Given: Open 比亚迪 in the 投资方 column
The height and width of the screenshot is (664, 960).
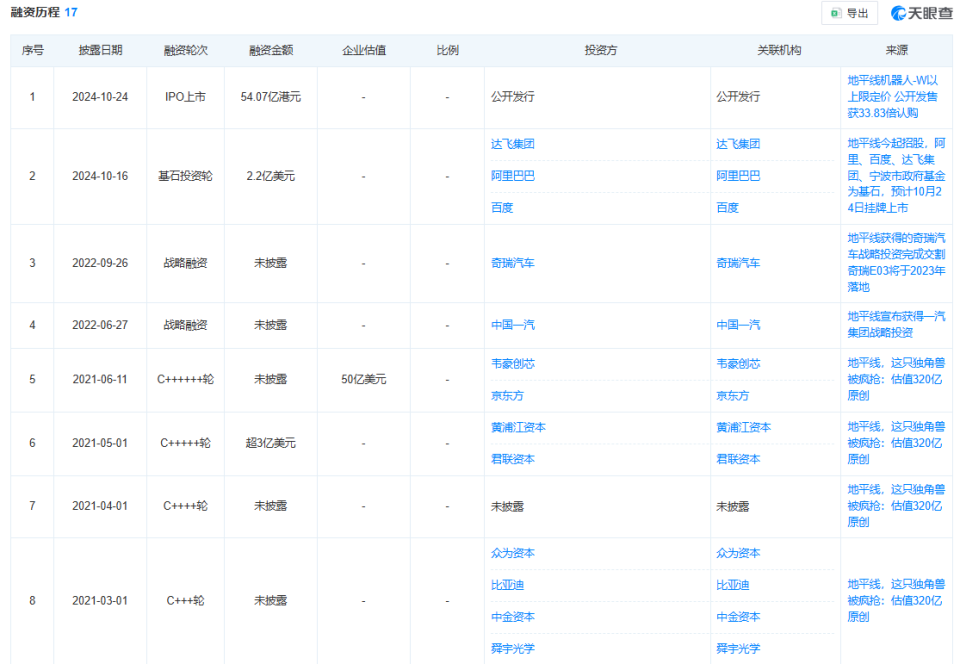Looking at the screenshot, I should [508, 585].
